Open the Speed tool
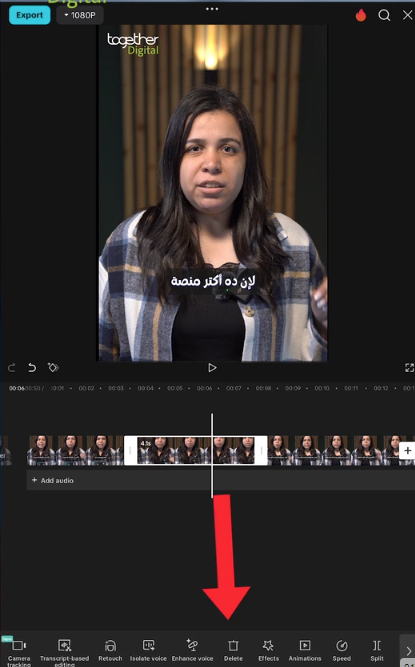The width and height of the screenshot is (415, 667). pos(341,651)
